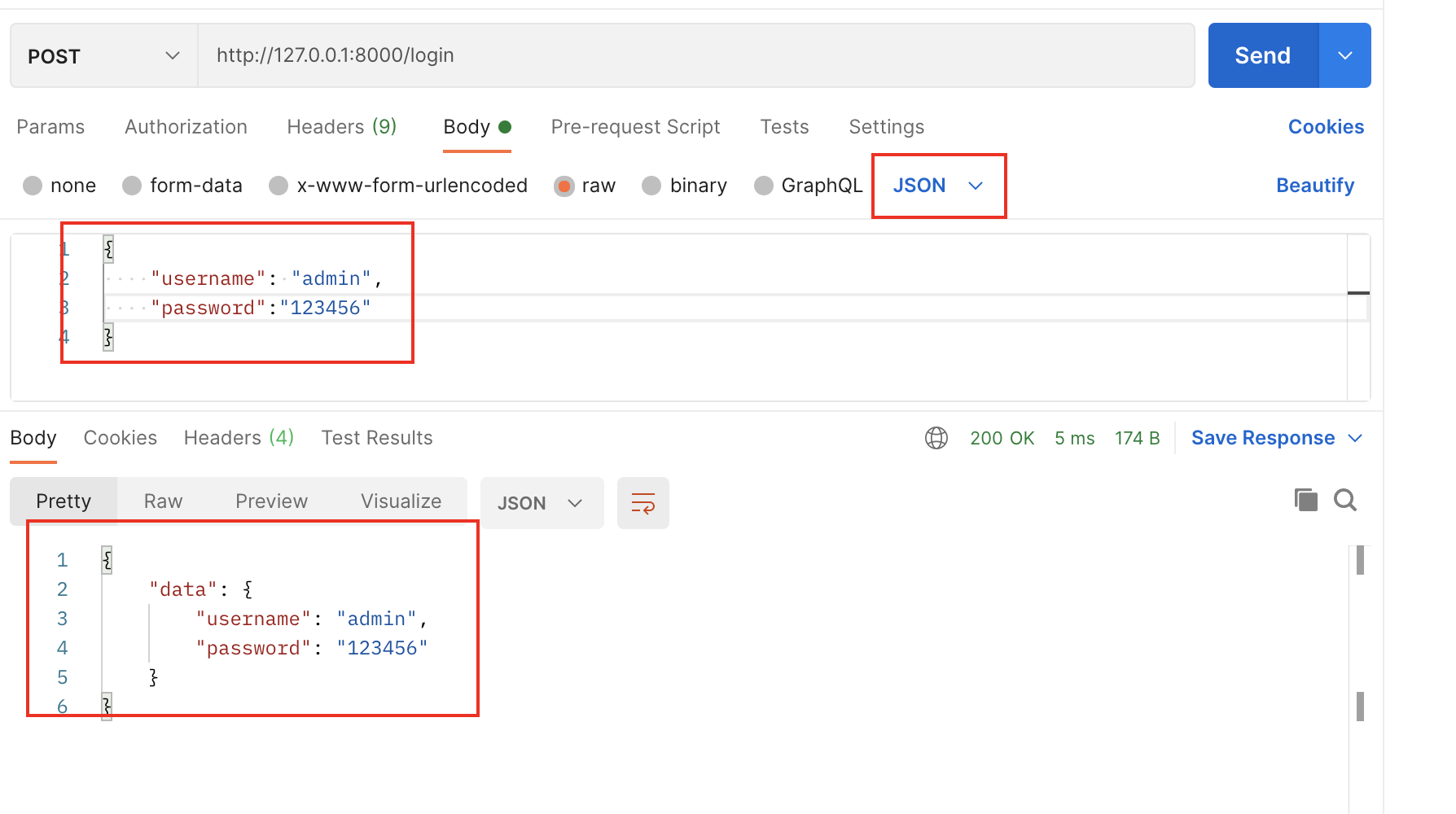Click the request editor minimap area
The height and width of the screenshot is (814, 1456).
coord(1358,317)
